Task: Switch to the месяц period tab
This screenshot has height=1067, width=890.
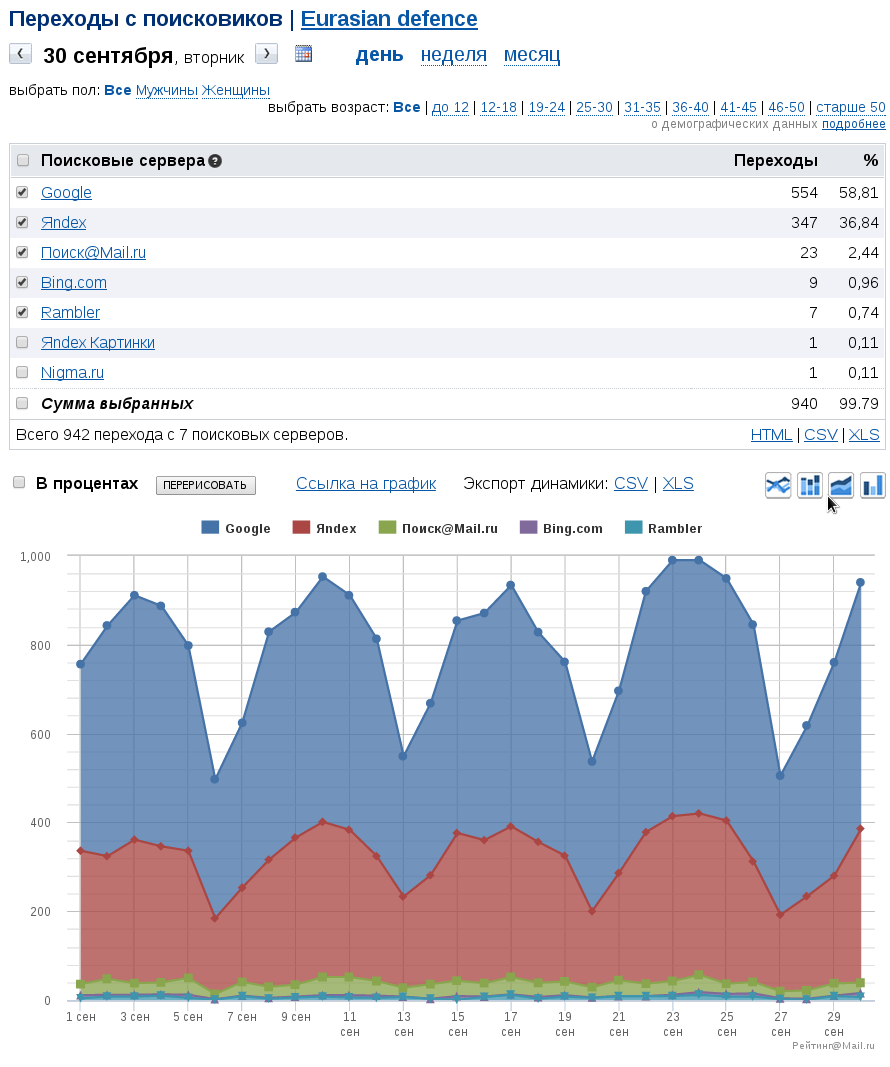Action: tap(532, 54)
